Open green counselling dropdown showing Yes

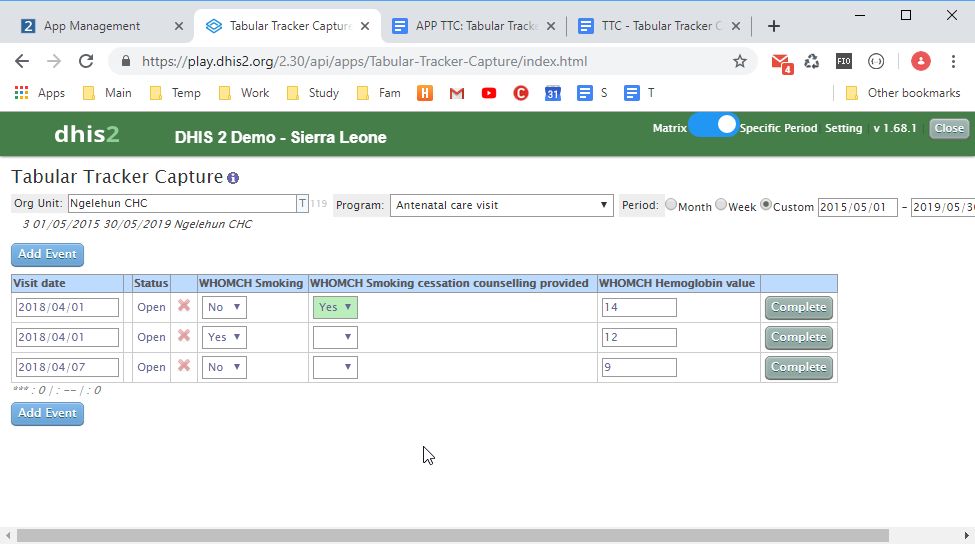pyautogui.click(x=335, y=307)
